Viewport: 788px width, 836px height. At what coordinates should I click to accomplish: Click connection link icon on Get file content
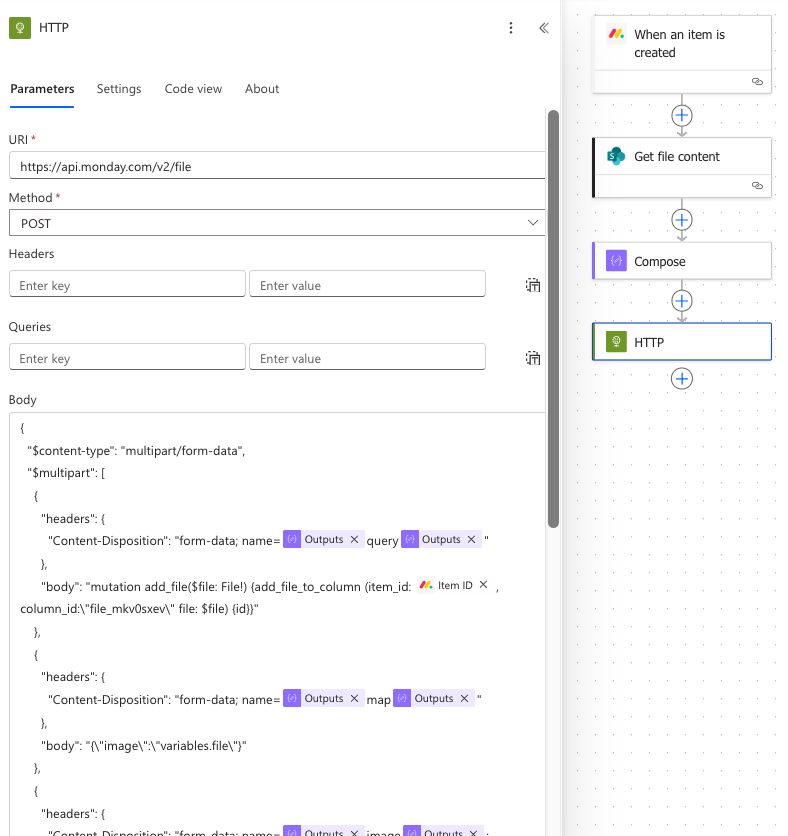click(757, 185)
